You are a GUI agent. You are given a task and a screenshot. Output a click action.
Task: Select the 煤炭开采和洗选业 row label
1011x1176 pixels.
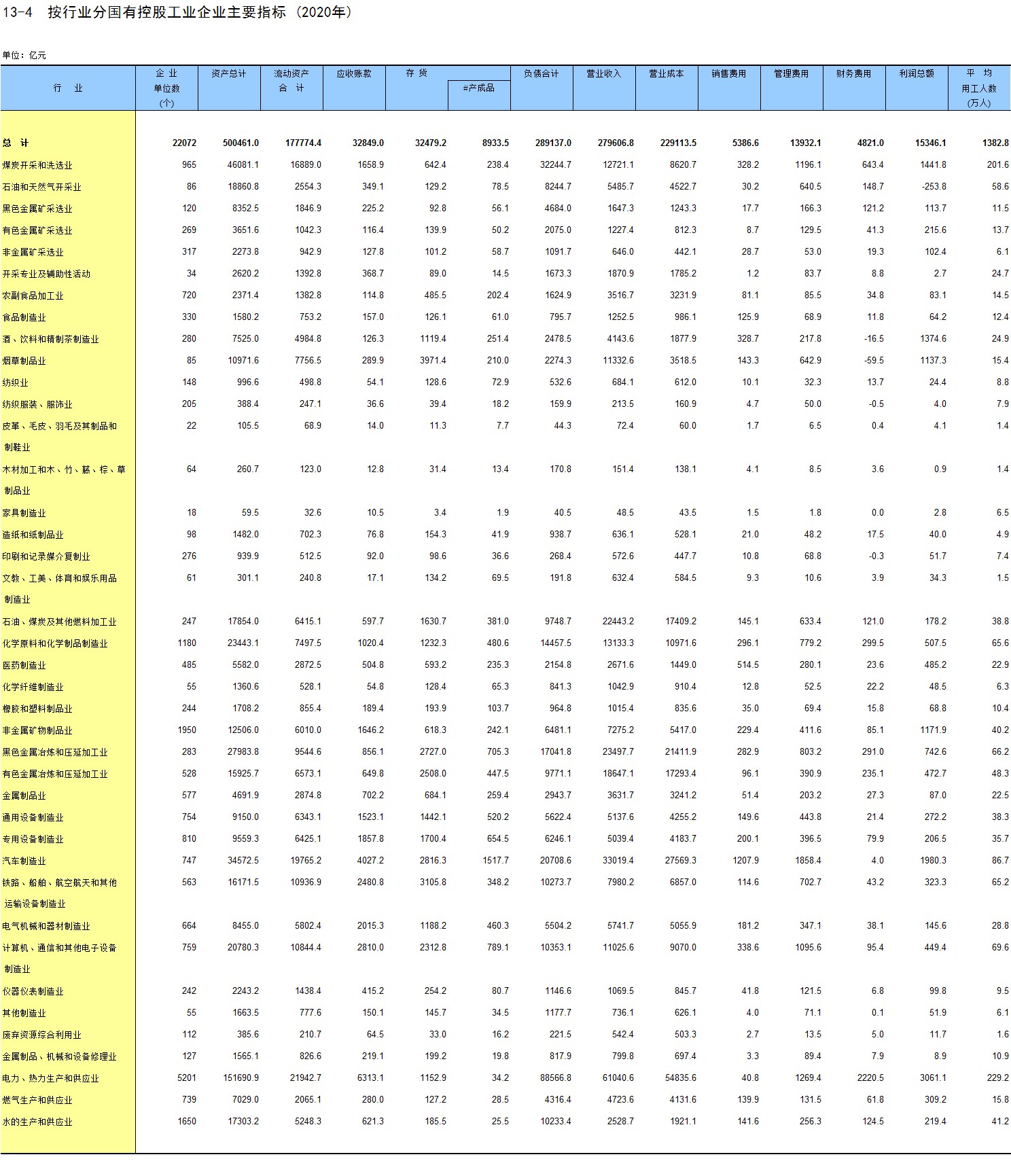point(37,165)
